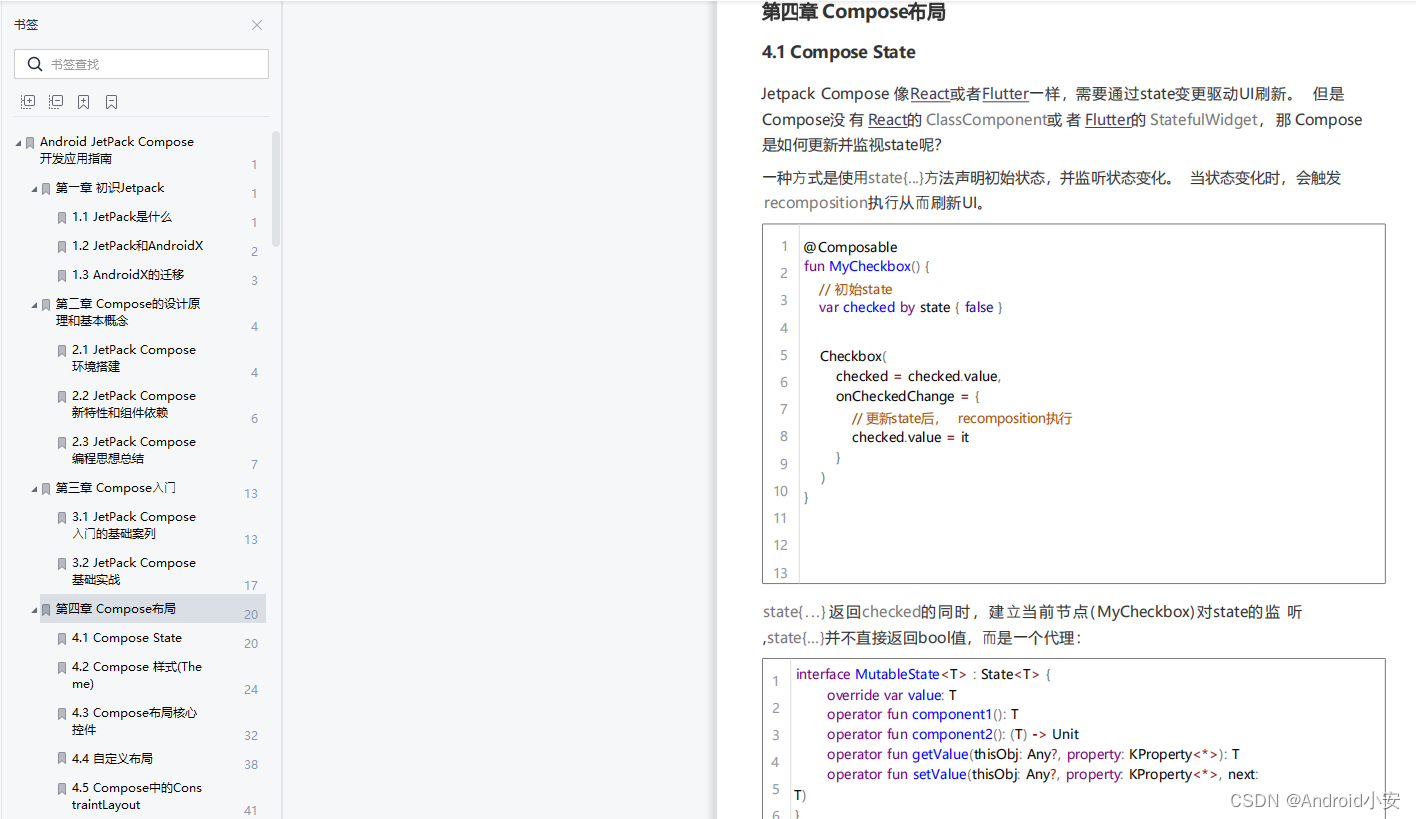This screenshot has width=1416, height=819.
Task: Click the bookmark panel vertical scrollbar thumb
Action: point(276,188)
